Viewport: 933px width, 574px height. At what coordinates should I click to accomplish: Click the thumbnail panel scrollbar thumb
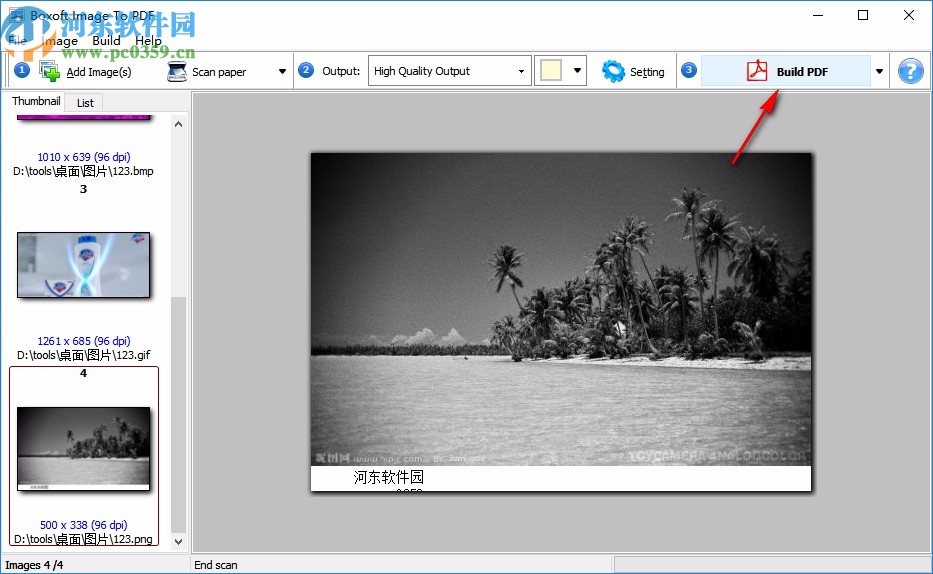[x=178, y=414]
